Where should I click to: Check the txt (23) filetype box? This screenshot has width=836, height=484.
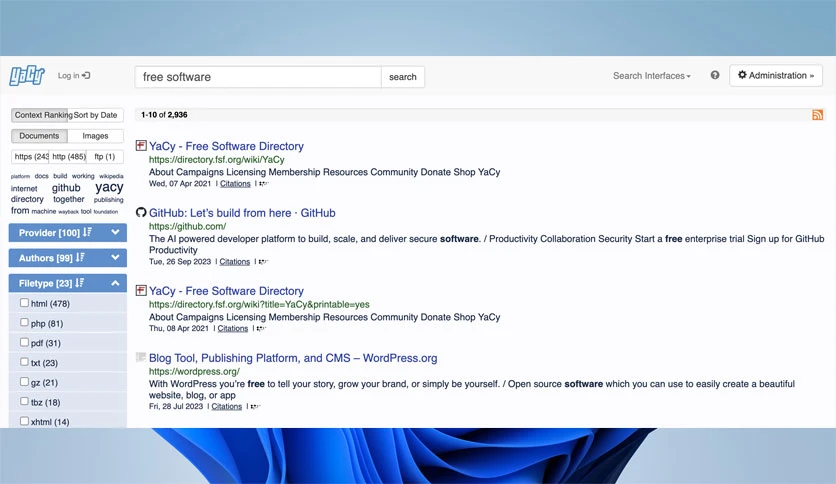click(x=24, y=362)
